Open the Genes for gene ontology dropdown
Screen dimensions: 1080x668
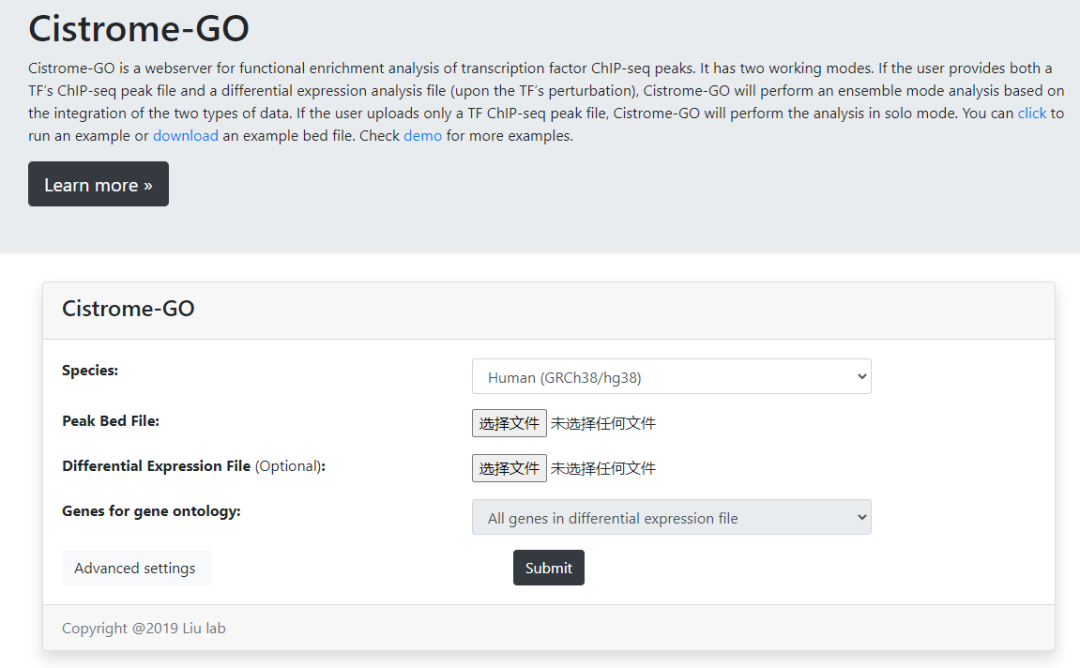point(672,517)
